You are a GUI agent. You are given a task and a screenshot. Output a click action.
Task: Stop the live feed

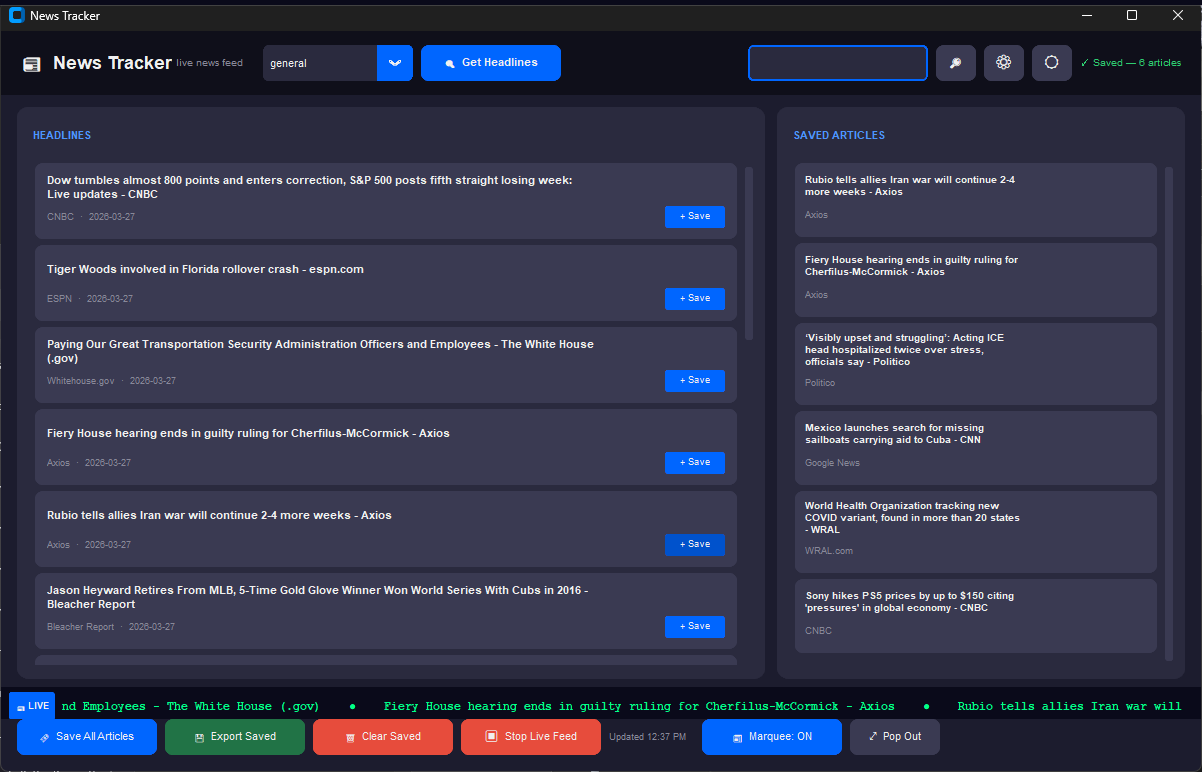tap(530, 737)
